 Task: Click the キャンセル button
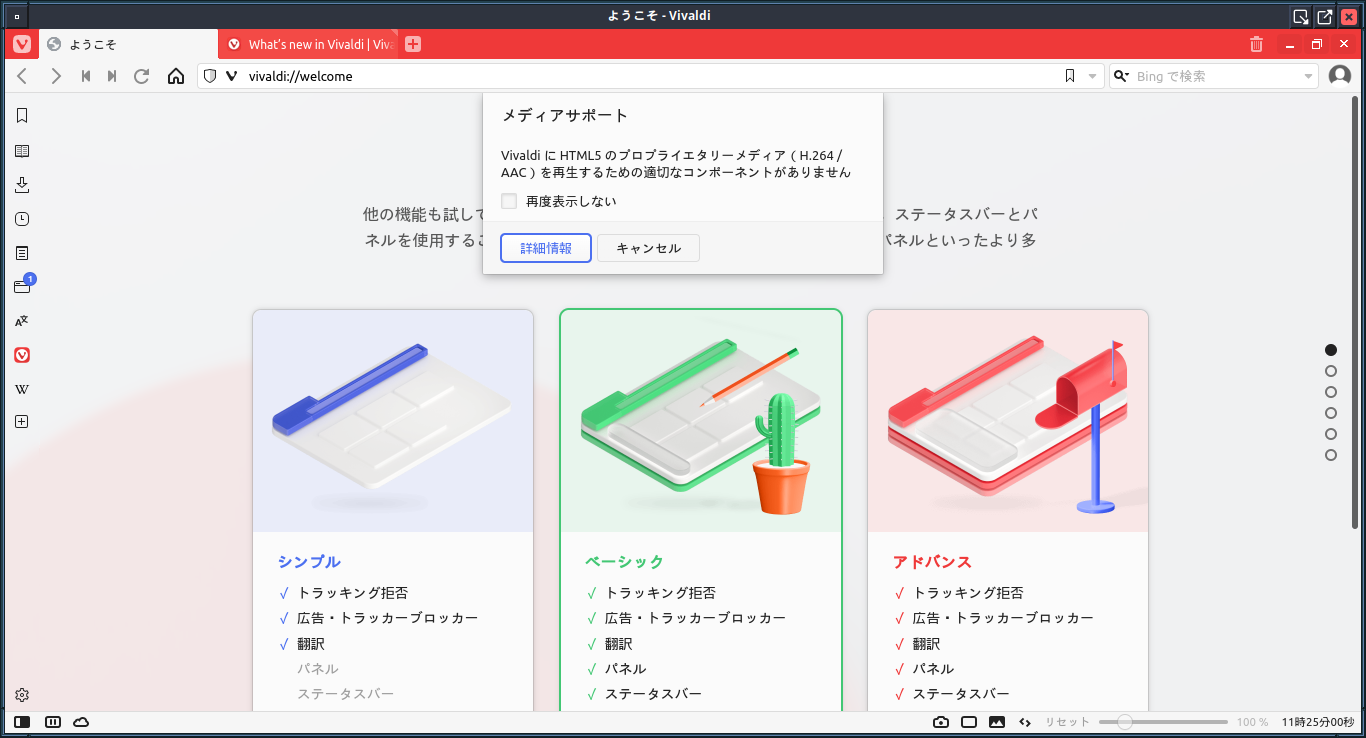[x=648, y=248]
